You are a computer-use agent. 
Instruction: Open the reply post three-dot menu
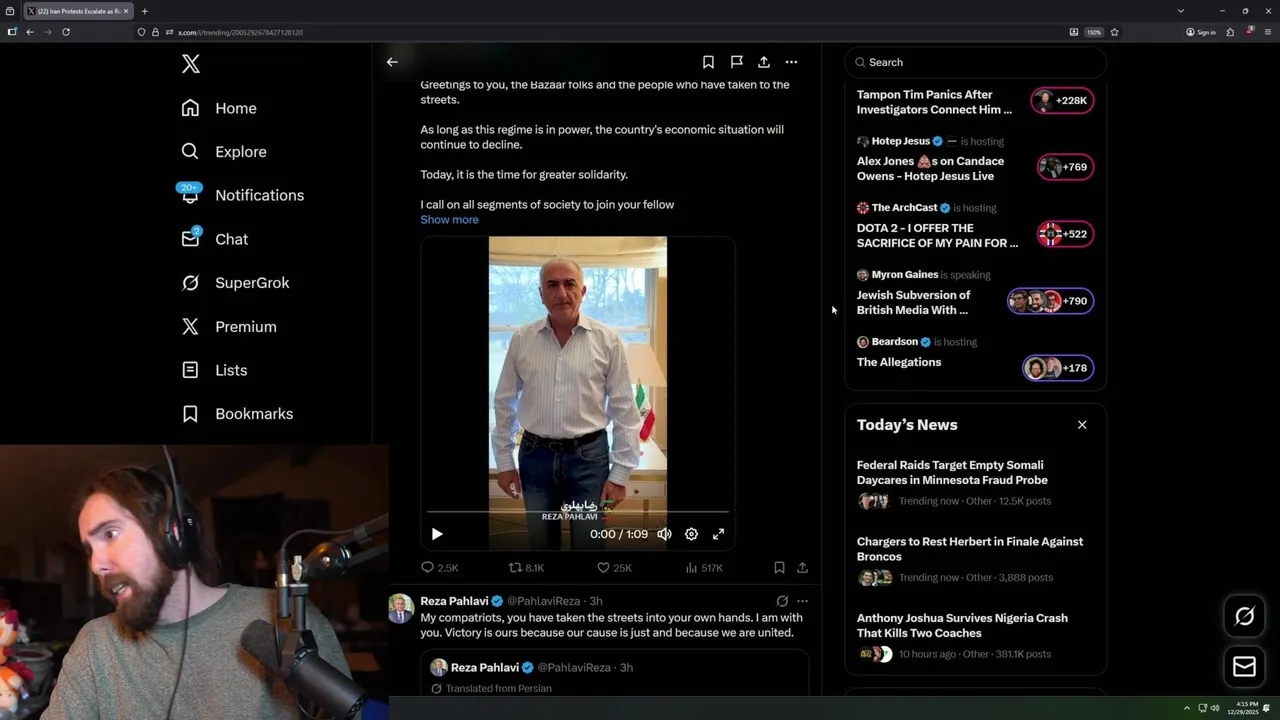click(802, 601)
